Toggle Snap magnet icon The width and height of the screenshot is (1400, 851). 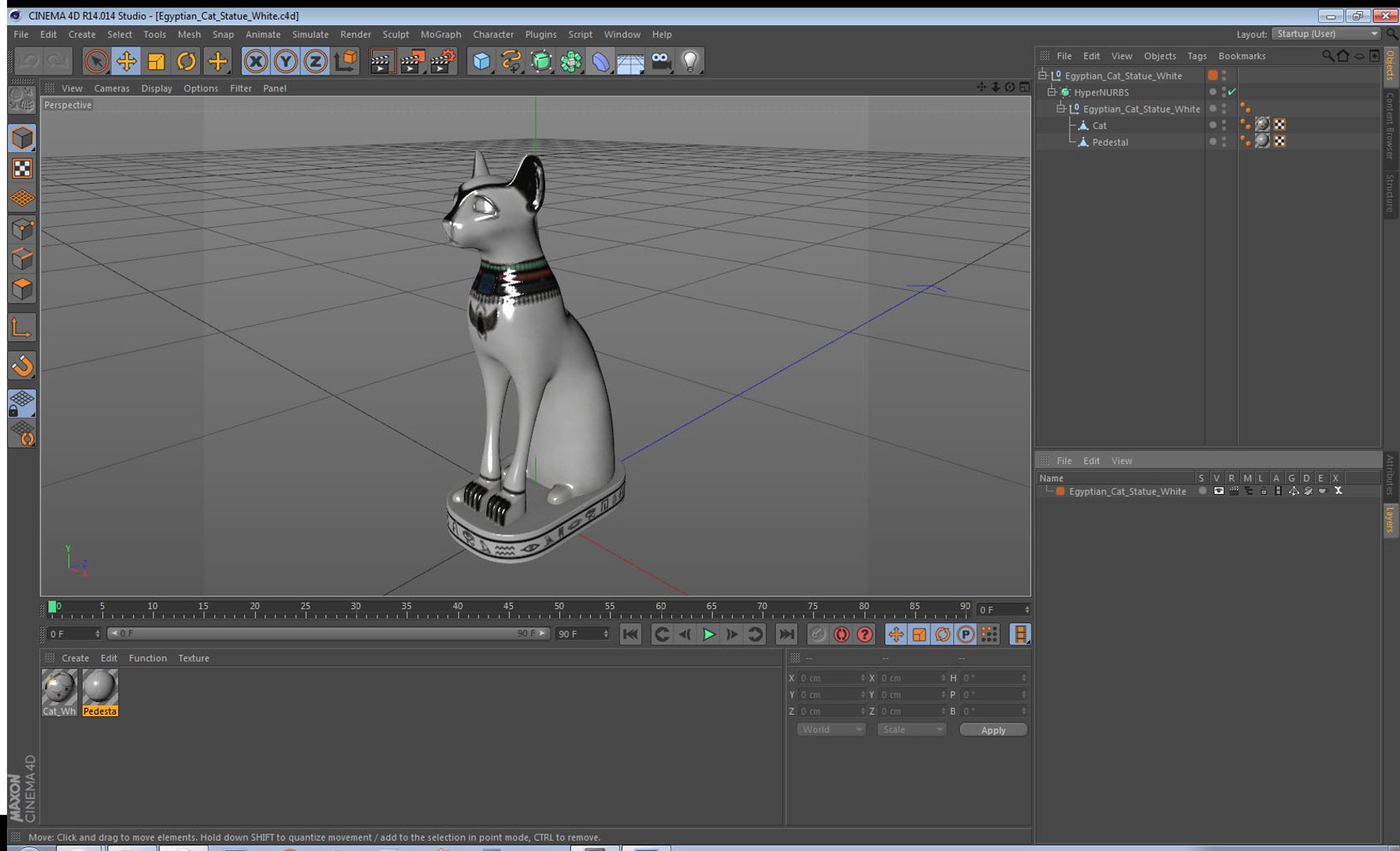22,365
